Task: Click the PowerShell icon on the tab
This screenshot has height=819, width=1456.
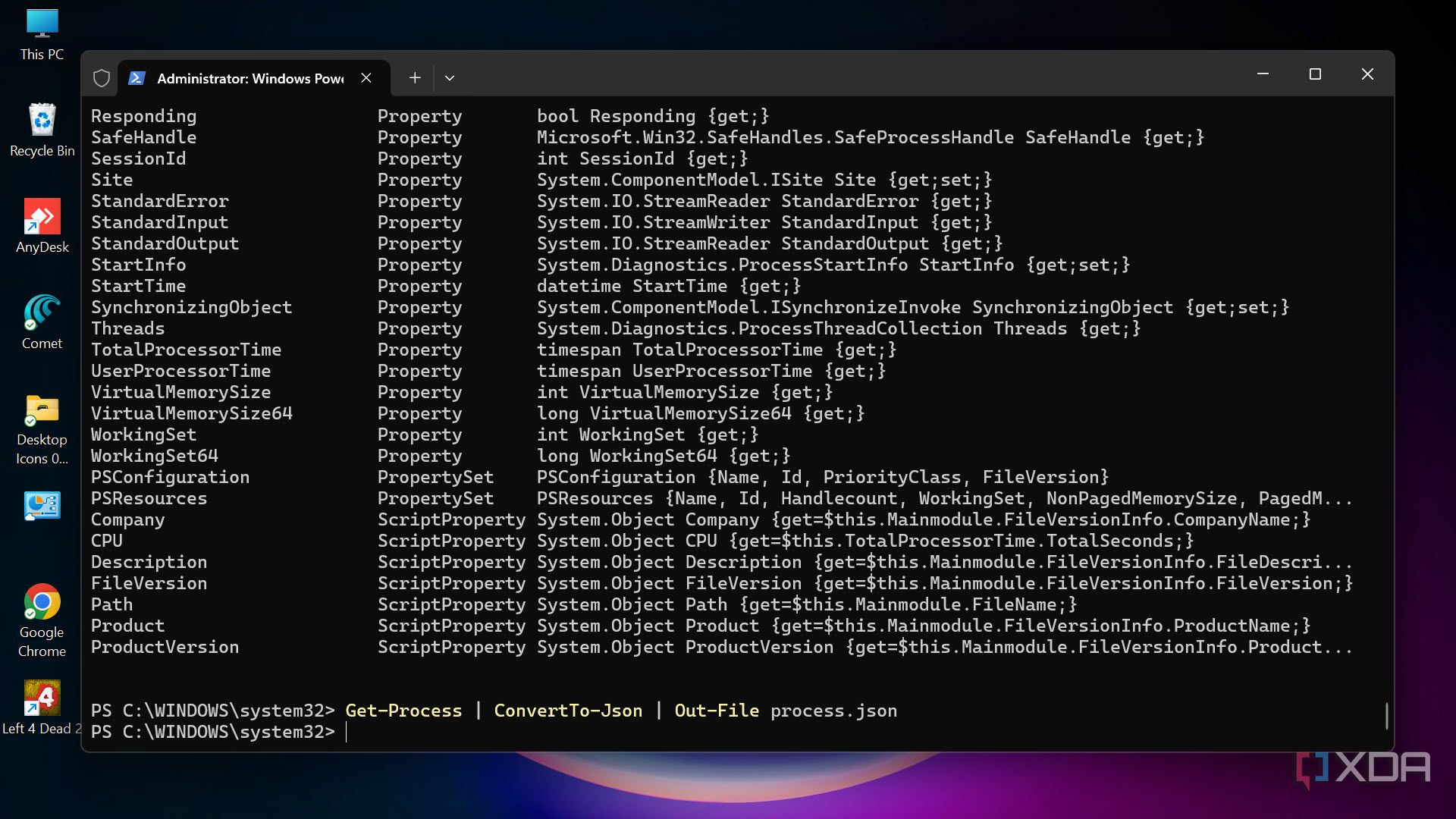Action: coord(137,78)
